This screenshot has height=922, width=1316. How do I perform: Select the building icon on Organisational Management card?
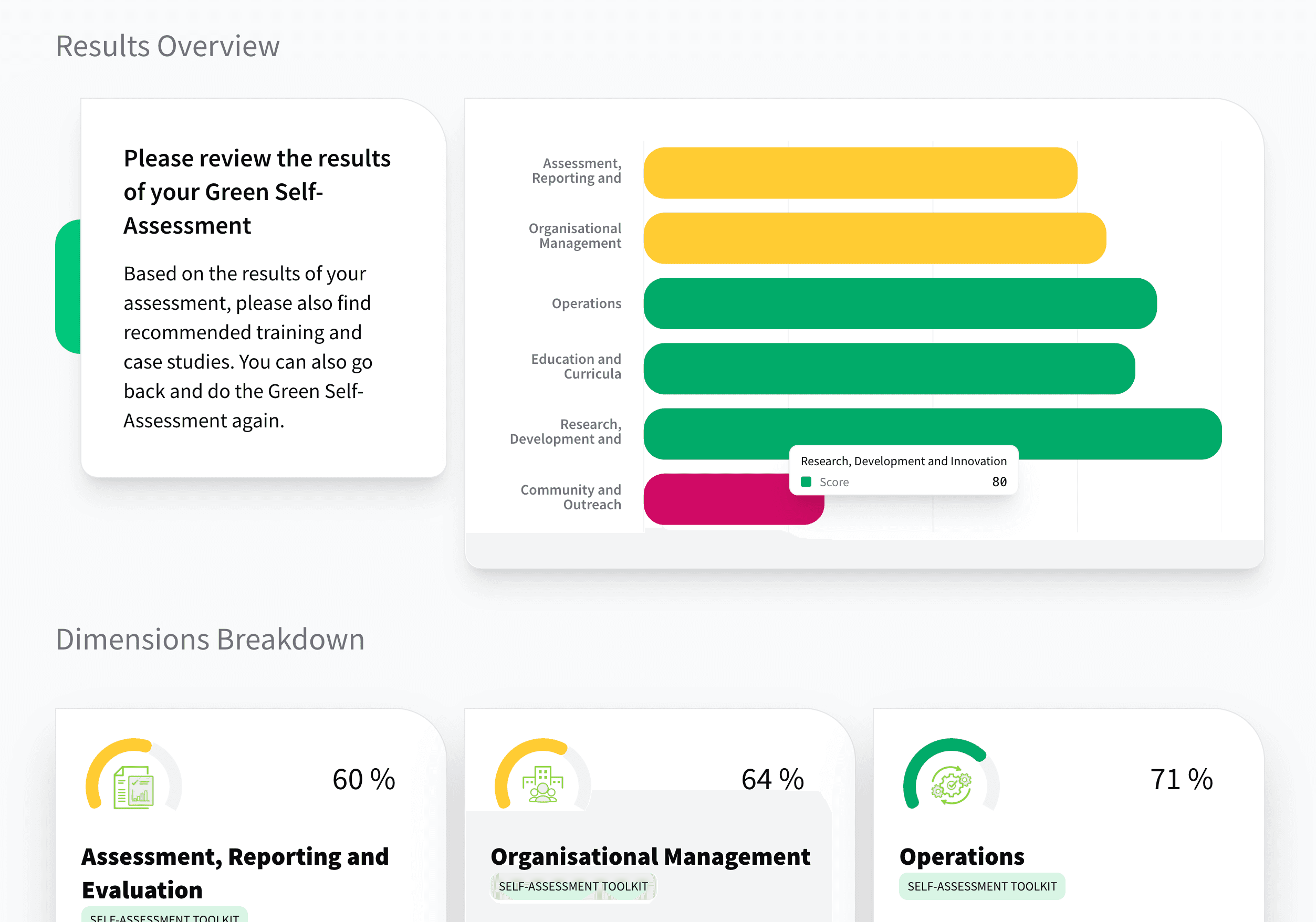544,785
